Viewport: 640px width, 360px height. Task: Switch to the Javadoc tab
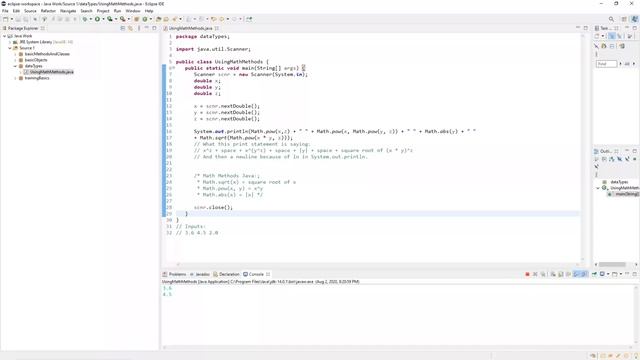click(200, 274)
